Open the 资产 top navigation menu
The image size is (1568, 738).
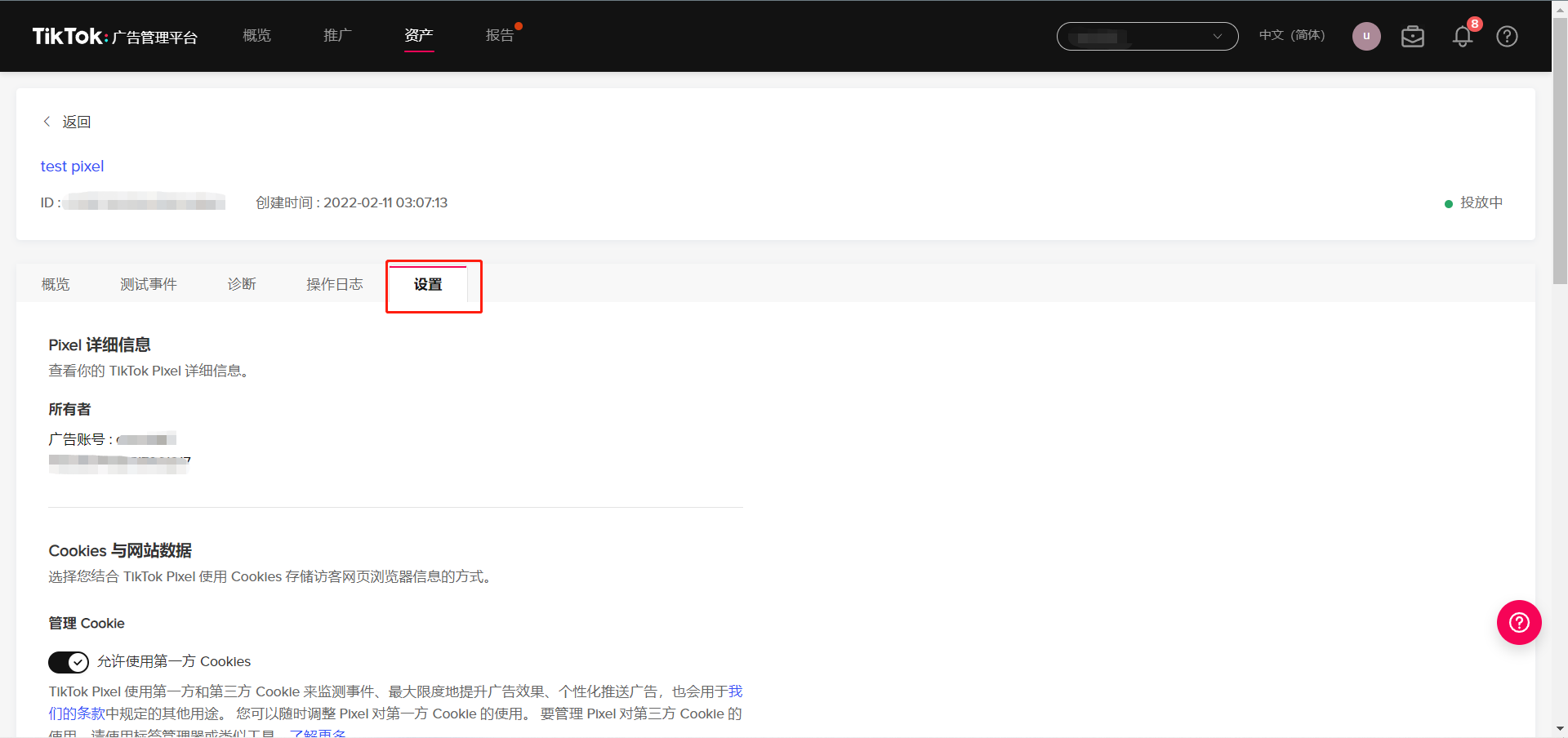[x=419, y=35]
